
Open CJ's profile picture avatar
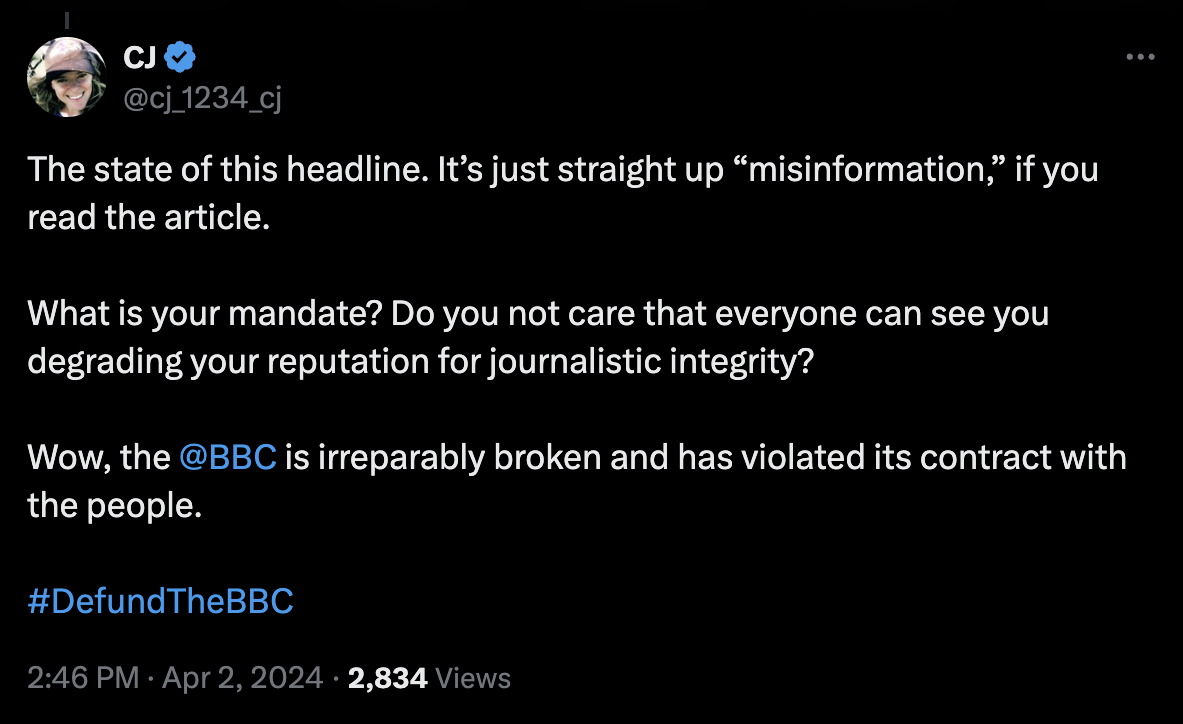point(67,77)
